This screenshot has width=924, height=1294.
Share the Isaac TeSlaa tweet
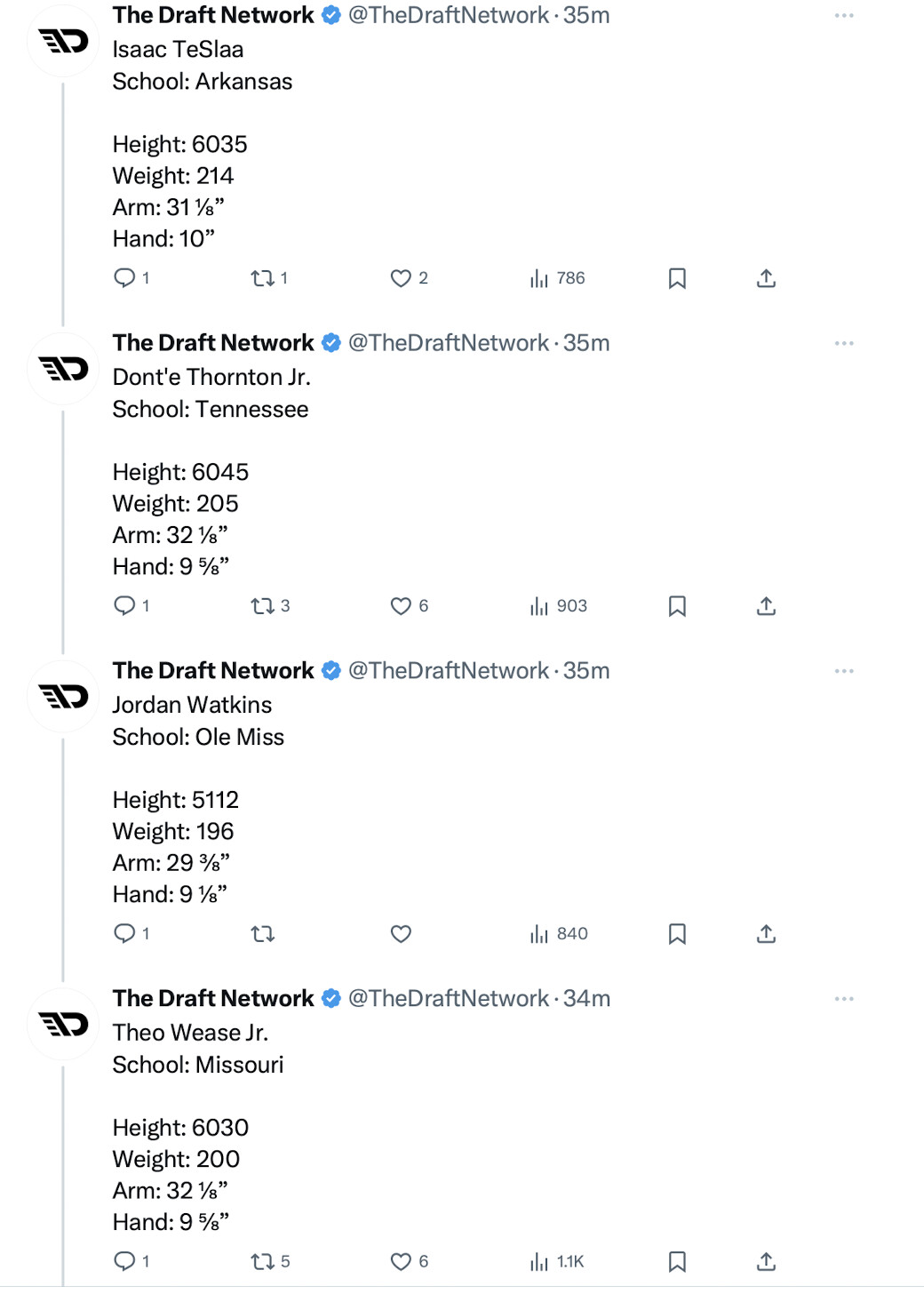766,279
